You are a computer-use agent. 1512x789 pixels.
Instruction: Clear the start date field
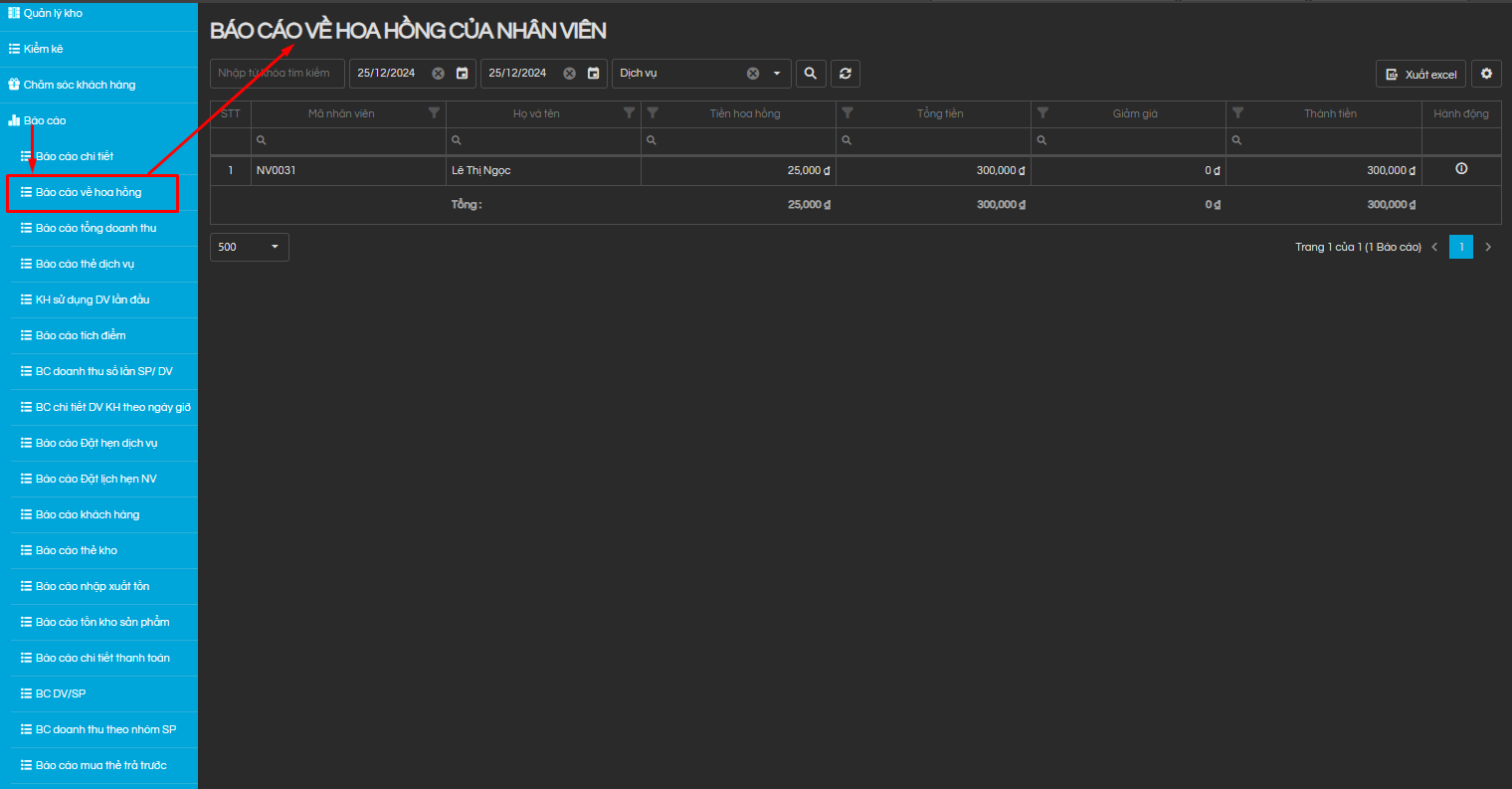click(438, 74)
